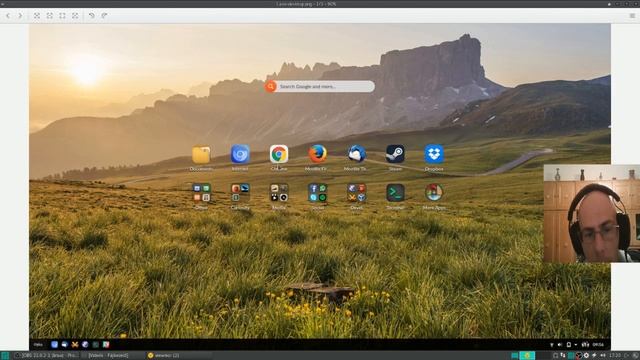
Task: Go to next image in viewer toolbar
Action: point(20,16)
